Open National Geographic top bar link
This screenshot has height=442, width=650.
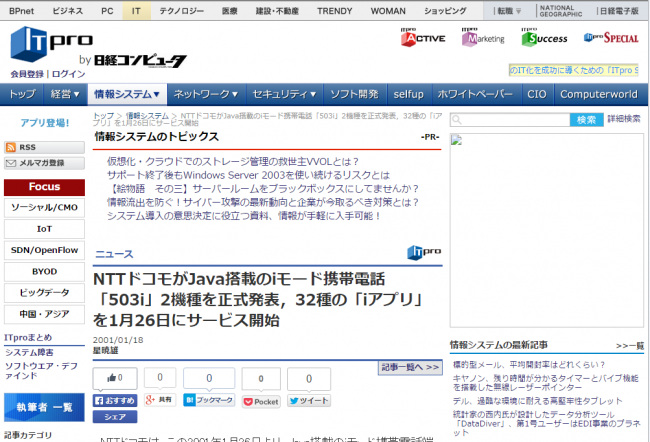coord(561,11)
